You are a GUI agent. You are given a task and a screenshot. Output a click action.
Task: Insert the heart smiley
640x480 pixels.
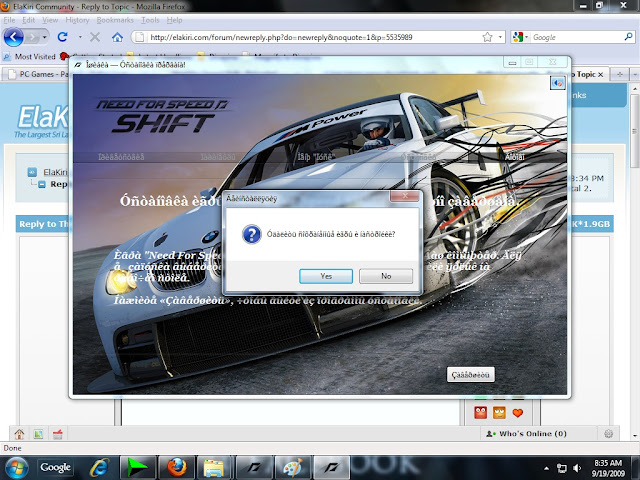pos(518,413)
